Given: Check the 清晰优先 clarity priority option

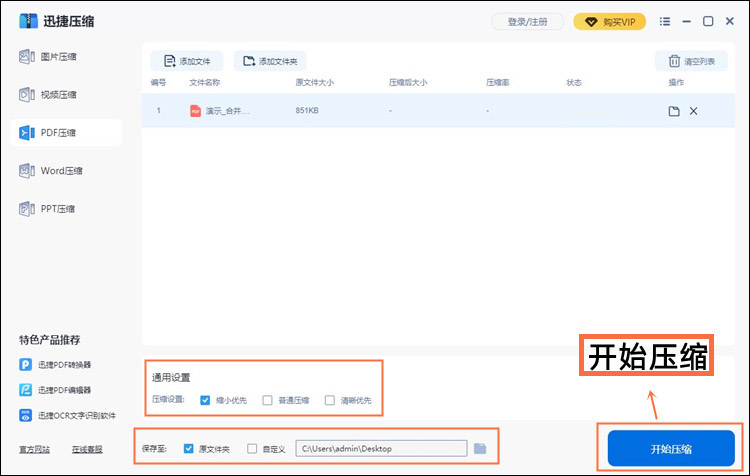Looking at the screenshot, I should point(329,400).
